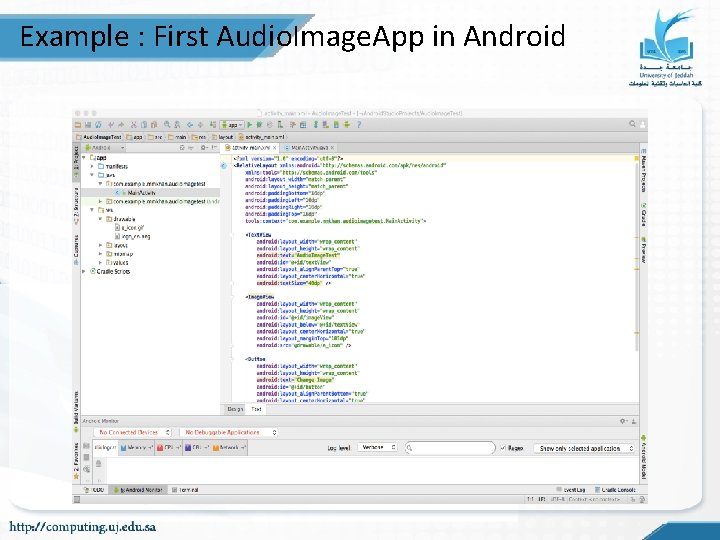The image size is (720, 540).
Task: Click AudioImageTest in the breadcrumb bar
Action: (101, 137)
